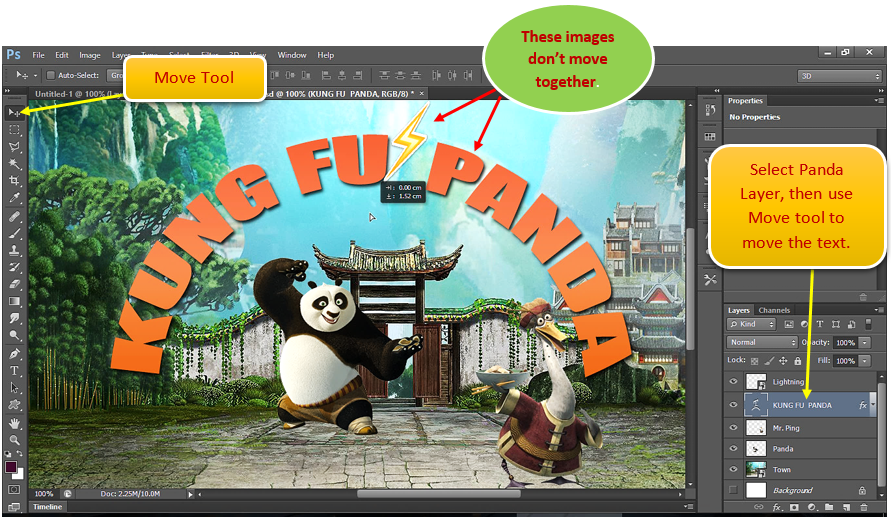Click the foreground color swatch

[x=11, y=467]
